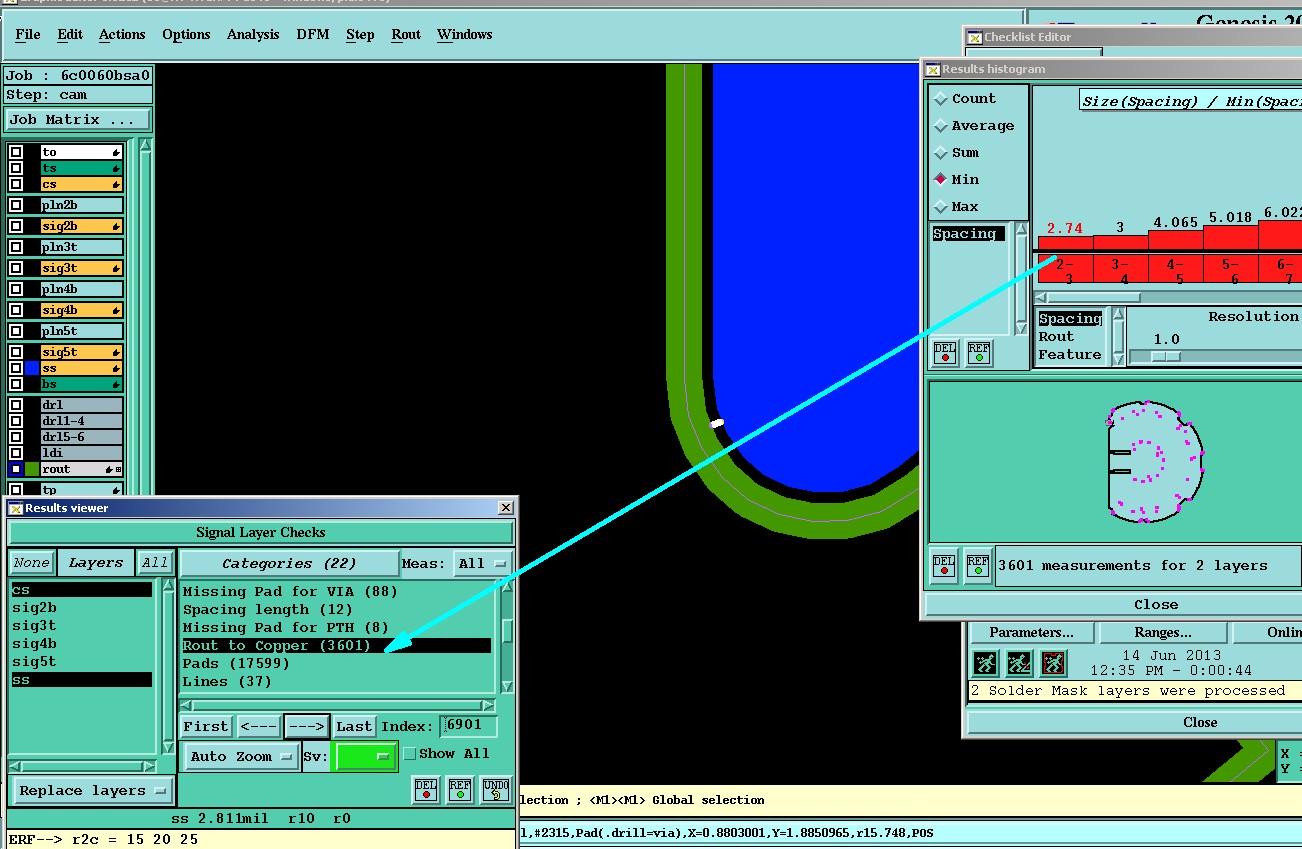Toggle the rout layer display checkbox
1302x849 pixels.
click(16, 468)
